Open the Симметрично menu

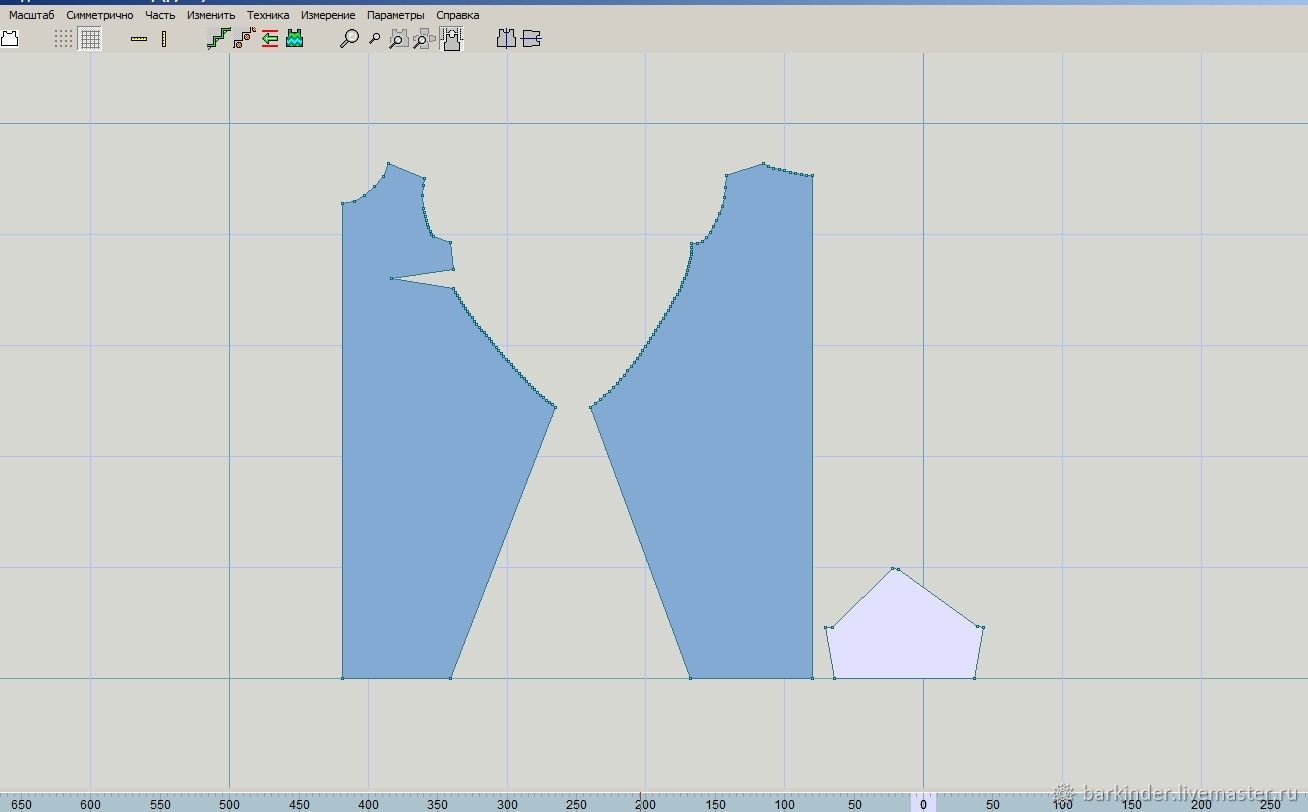tap(100, 15)
